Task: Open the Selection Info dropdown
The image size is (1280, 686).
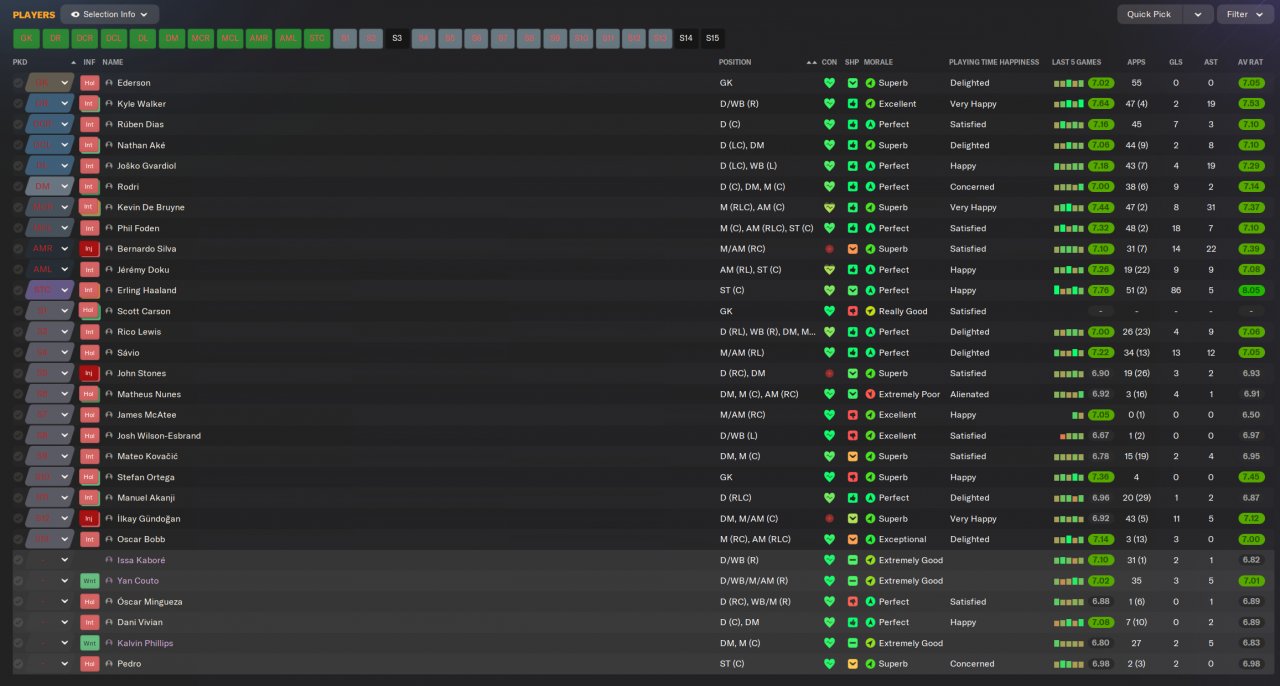Action: coord(109,15)
